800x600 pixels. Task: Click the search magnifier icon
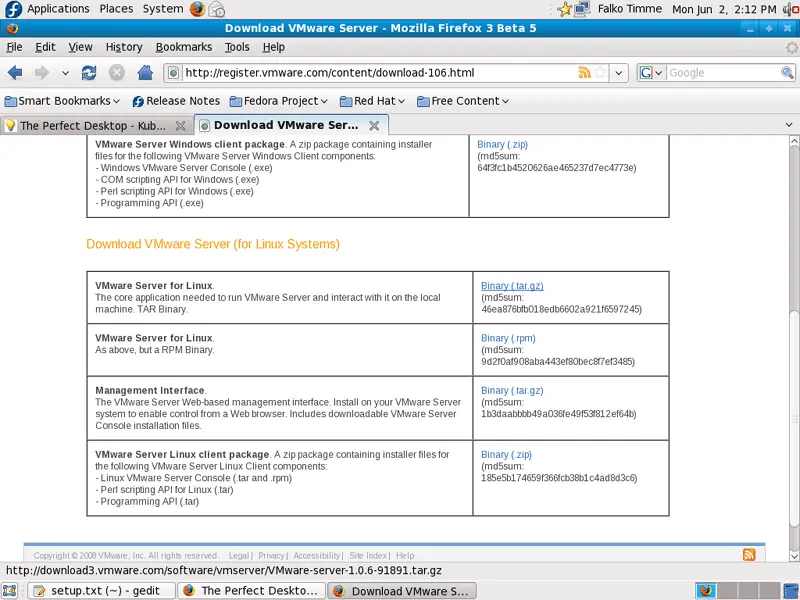click(787, 73)
